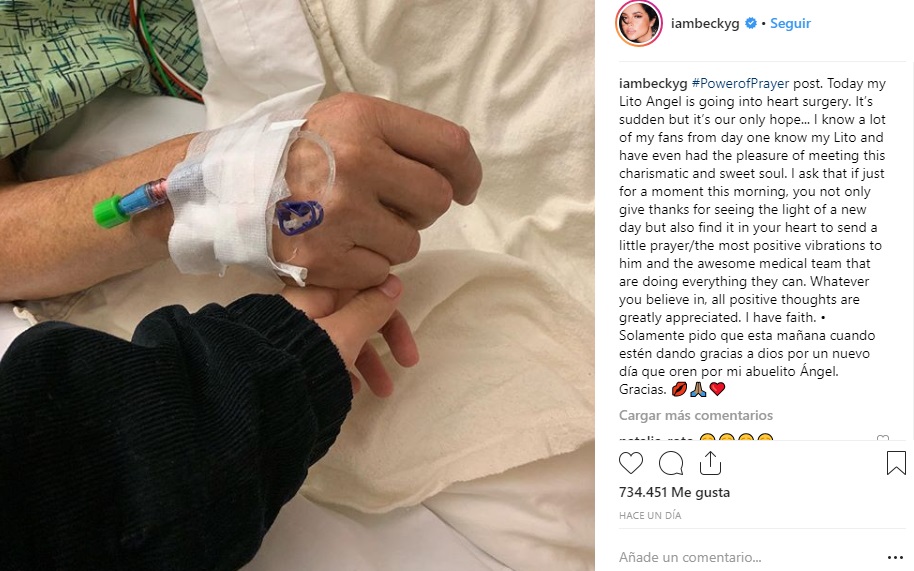Like the partially visible comment with small heart

point(883,438)
